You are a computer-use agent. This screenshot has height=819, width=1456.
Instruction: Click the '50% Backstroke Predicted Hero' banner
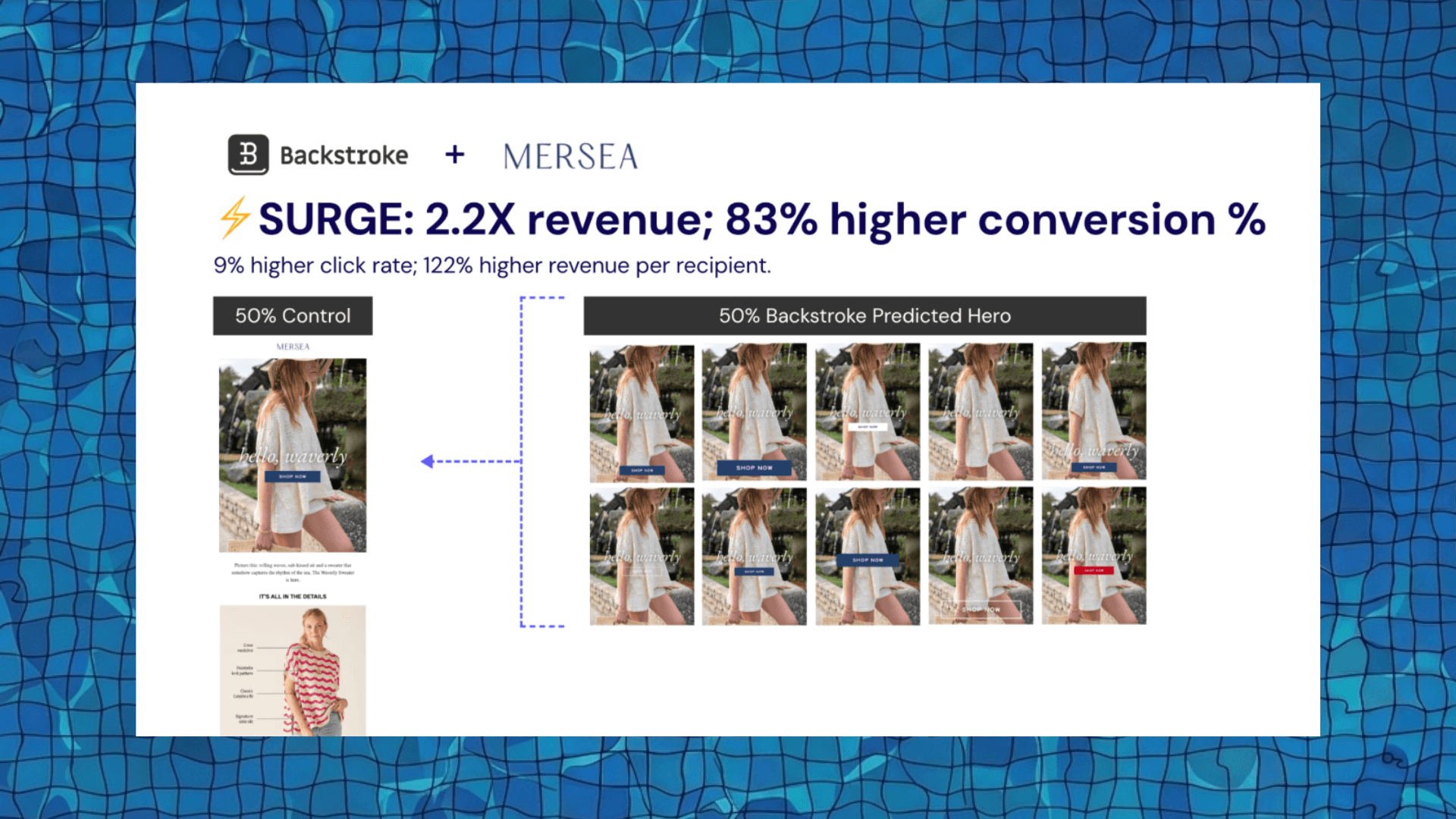click(x=864, y=315)
